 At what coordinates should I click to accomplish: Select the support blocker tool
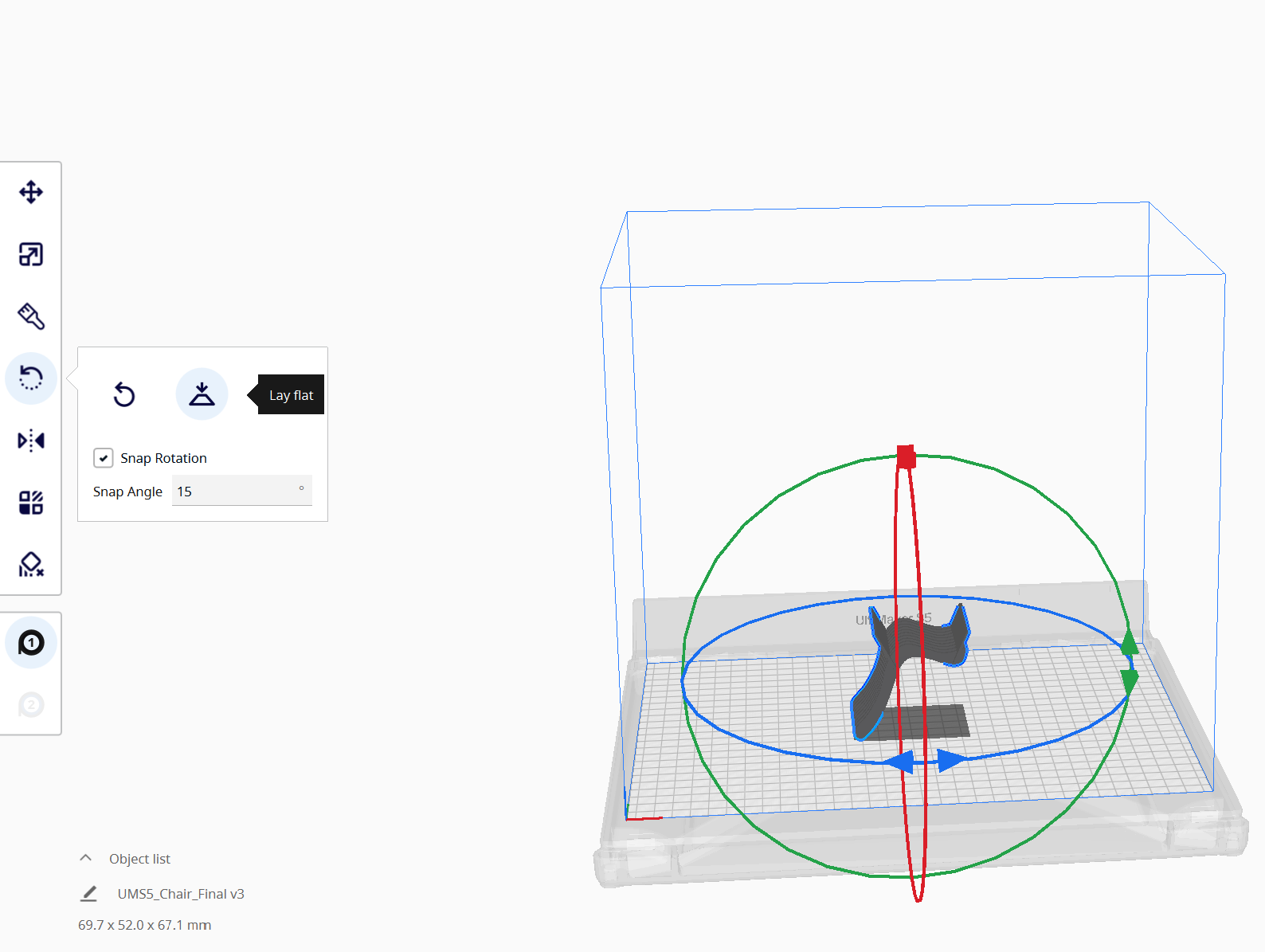(x=31, y=565)
